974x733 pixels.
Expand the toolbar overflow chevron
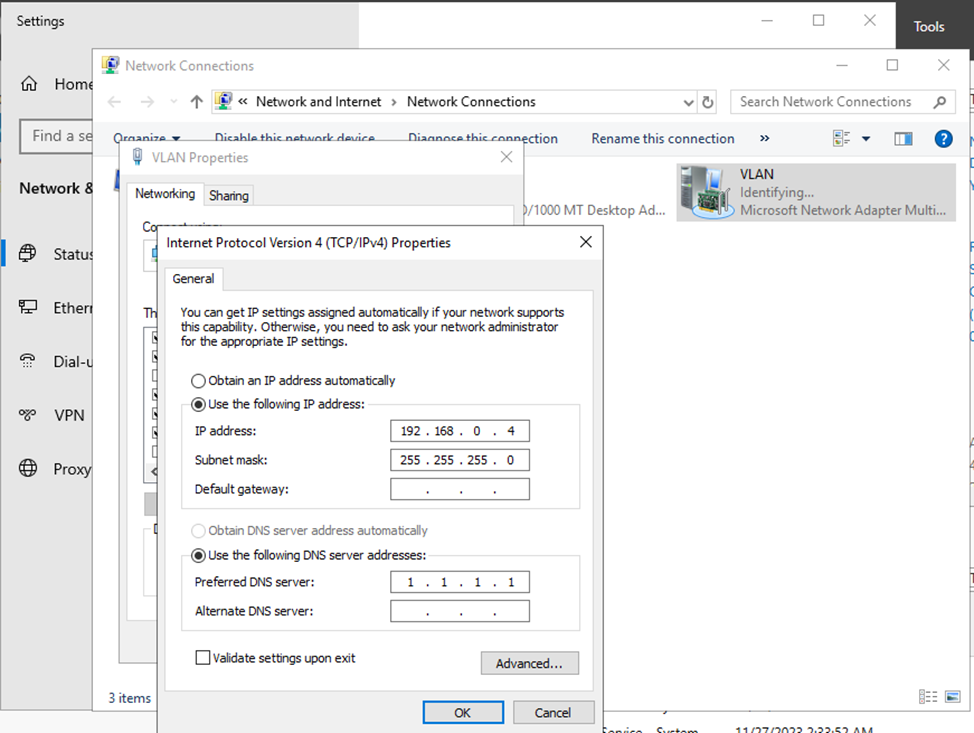[764, 138]
